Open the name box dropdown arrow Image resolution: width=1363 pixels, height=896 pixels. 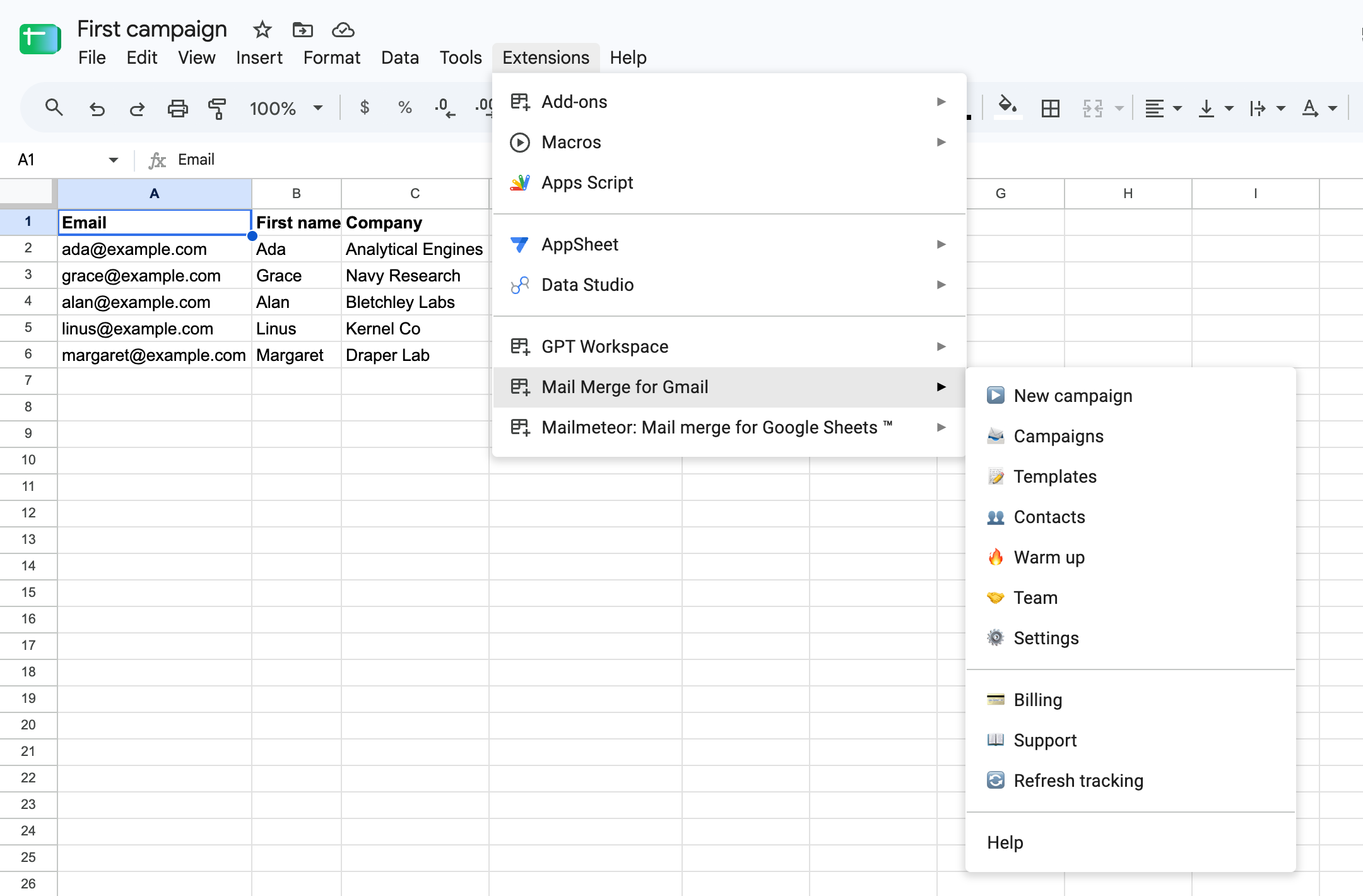click(114, 160)
